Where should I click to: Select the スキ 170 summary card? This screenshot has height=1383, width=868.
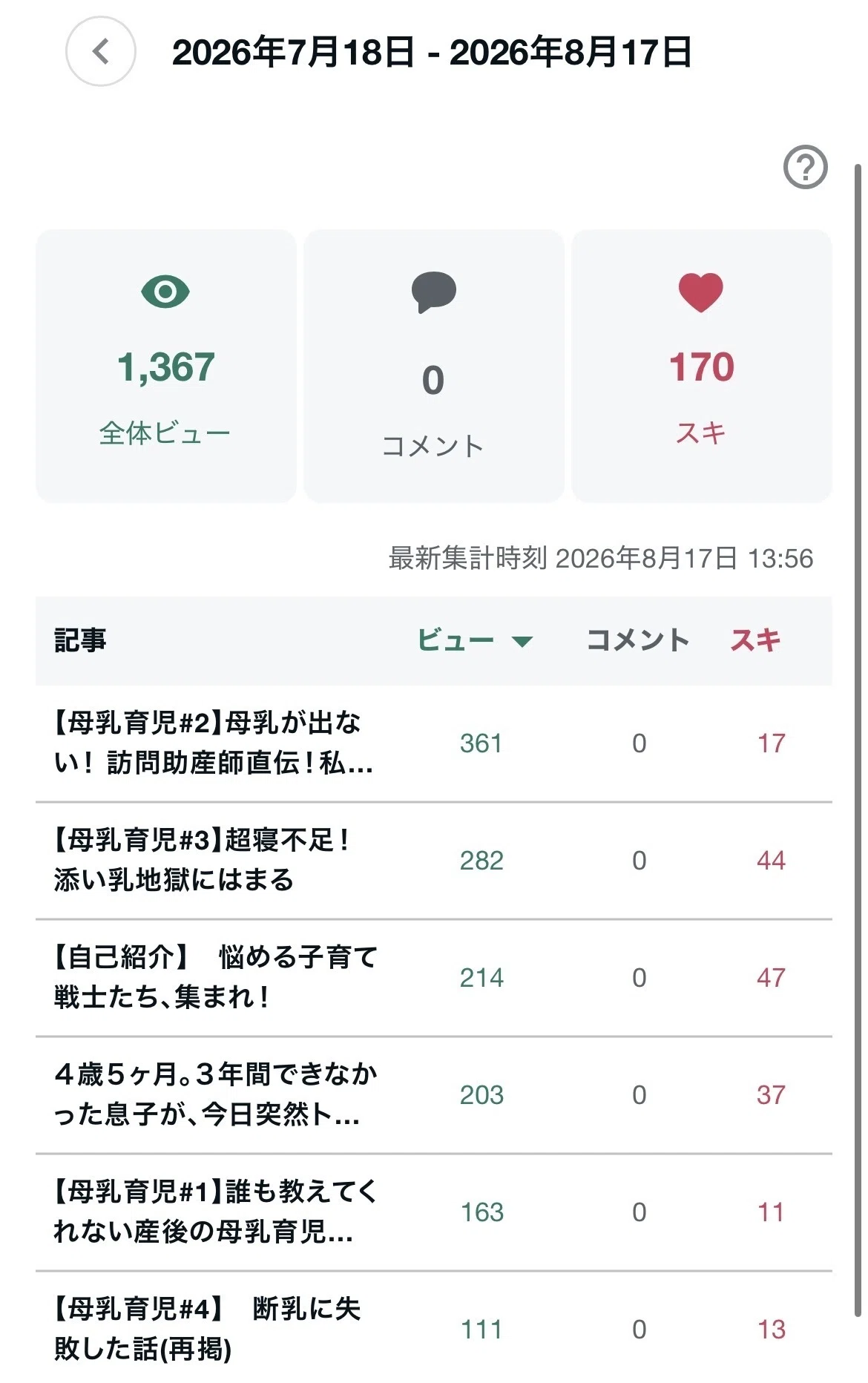pyautogui.click(x=702, y=366)
